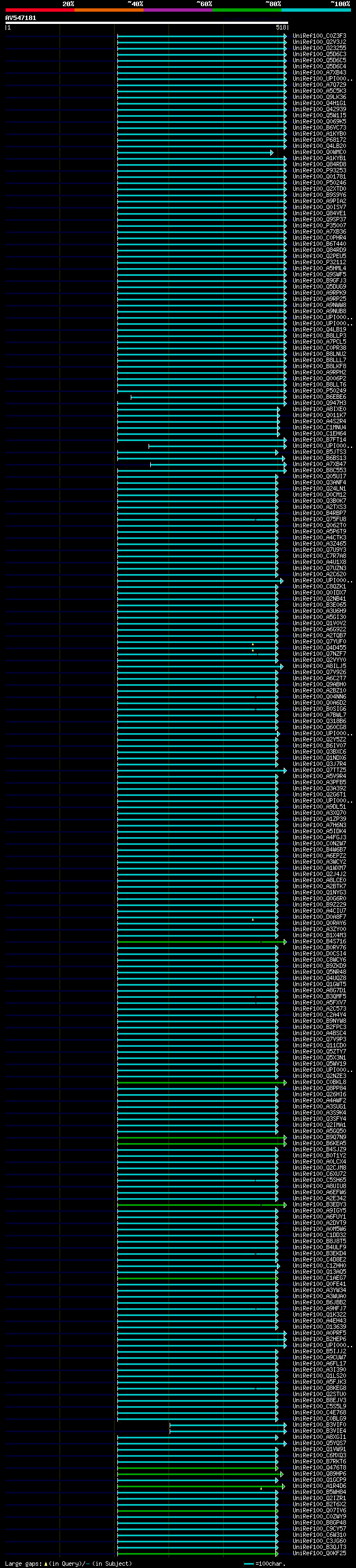The width and height of the screenshot is (356, 1568).
Task: Select the UniRef100_C0PHR4 label
Action: (x=319, y=238)
